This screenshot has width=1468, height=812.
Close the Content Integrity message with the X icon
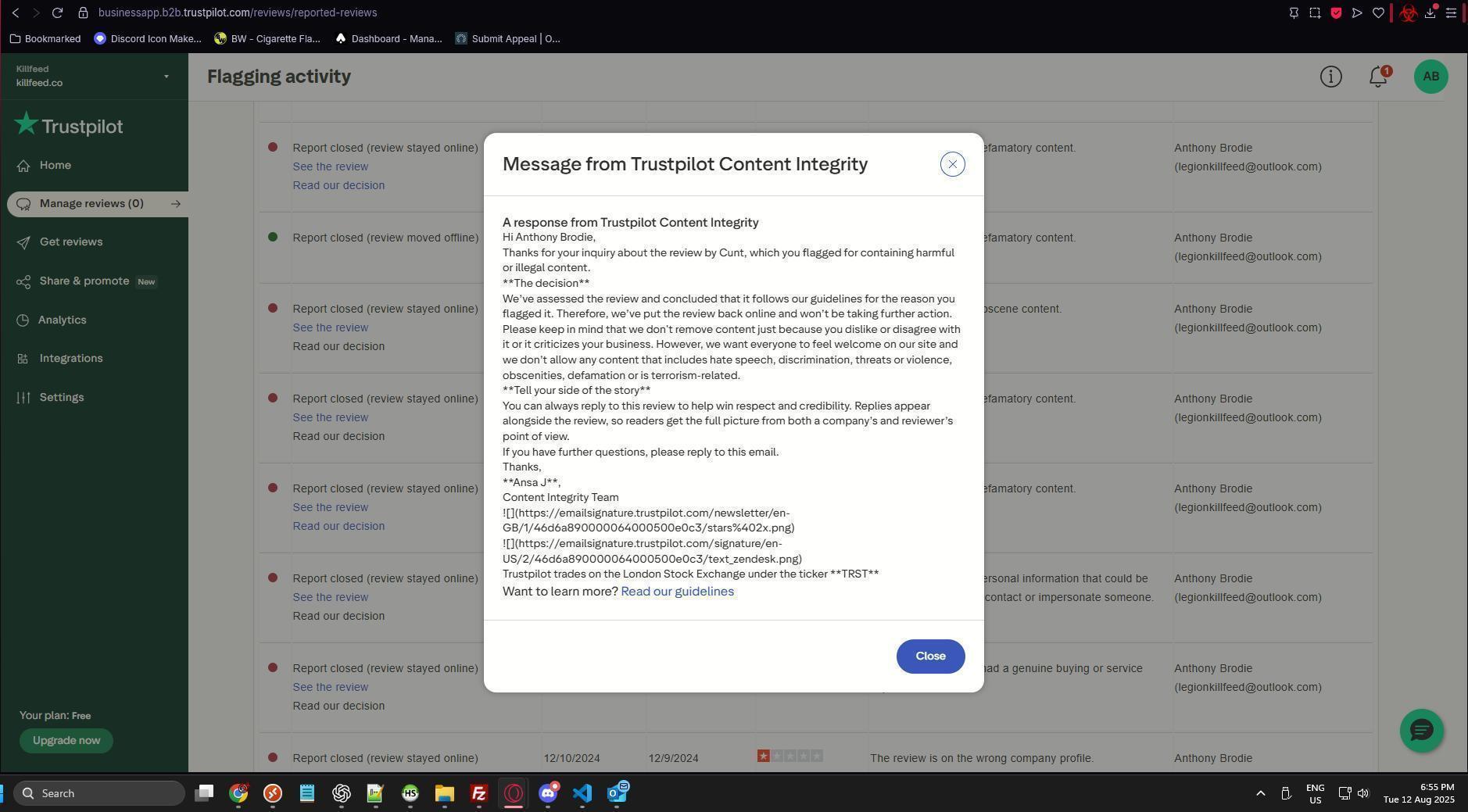(952, 164)
